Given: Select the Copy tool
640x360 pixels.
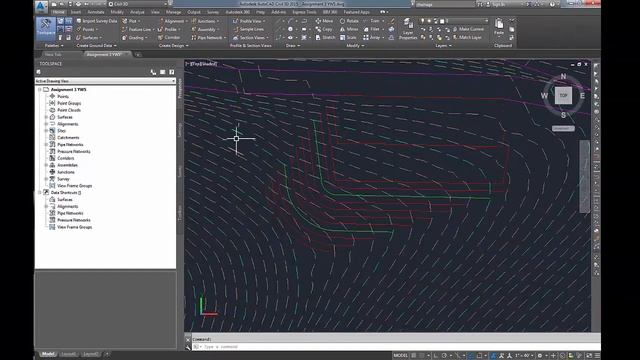Looking at the screenshot, I should pos(324,29).
